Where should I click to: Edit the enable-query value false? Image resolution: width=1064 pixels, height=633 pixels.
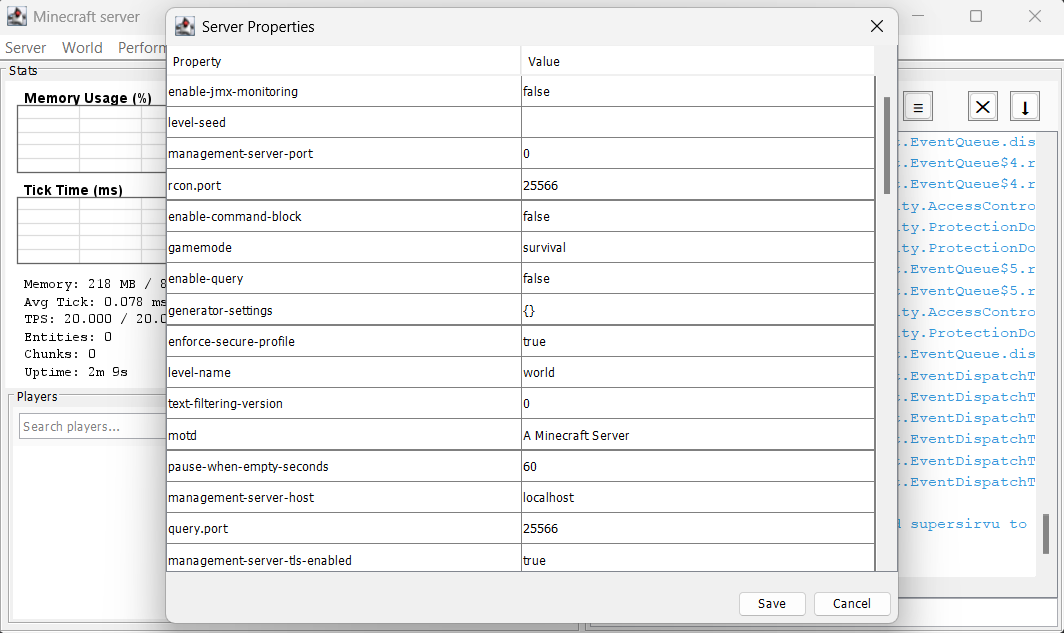pos(698,279)
